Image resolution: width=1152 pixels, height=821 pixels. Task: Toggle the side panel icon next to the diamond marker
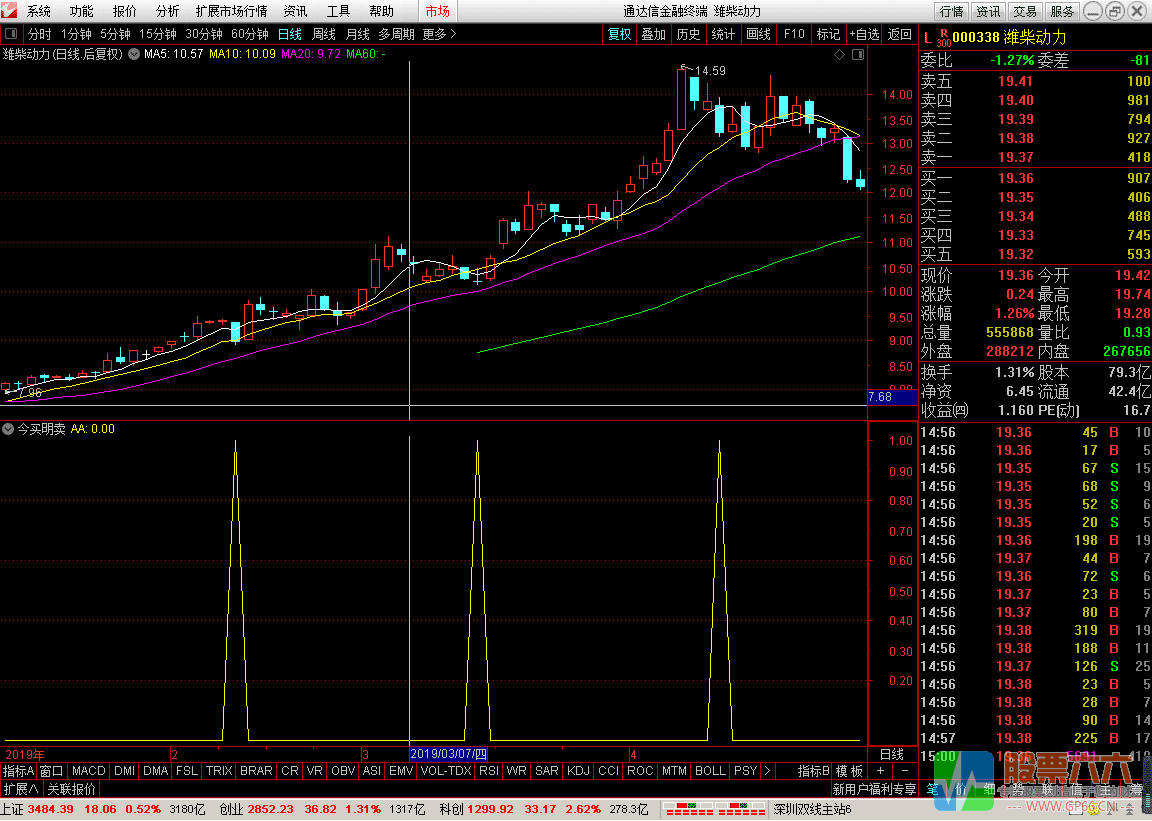pyautogui.click(x=857, y=54)
